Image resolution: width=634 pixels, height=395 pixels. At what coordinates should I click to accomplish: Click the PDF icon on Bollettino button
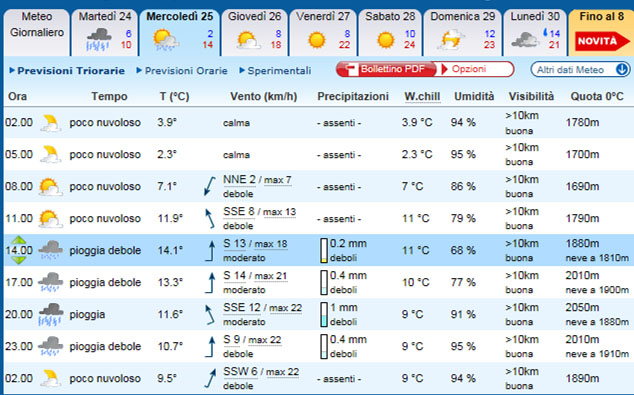(x=351, y=70)
